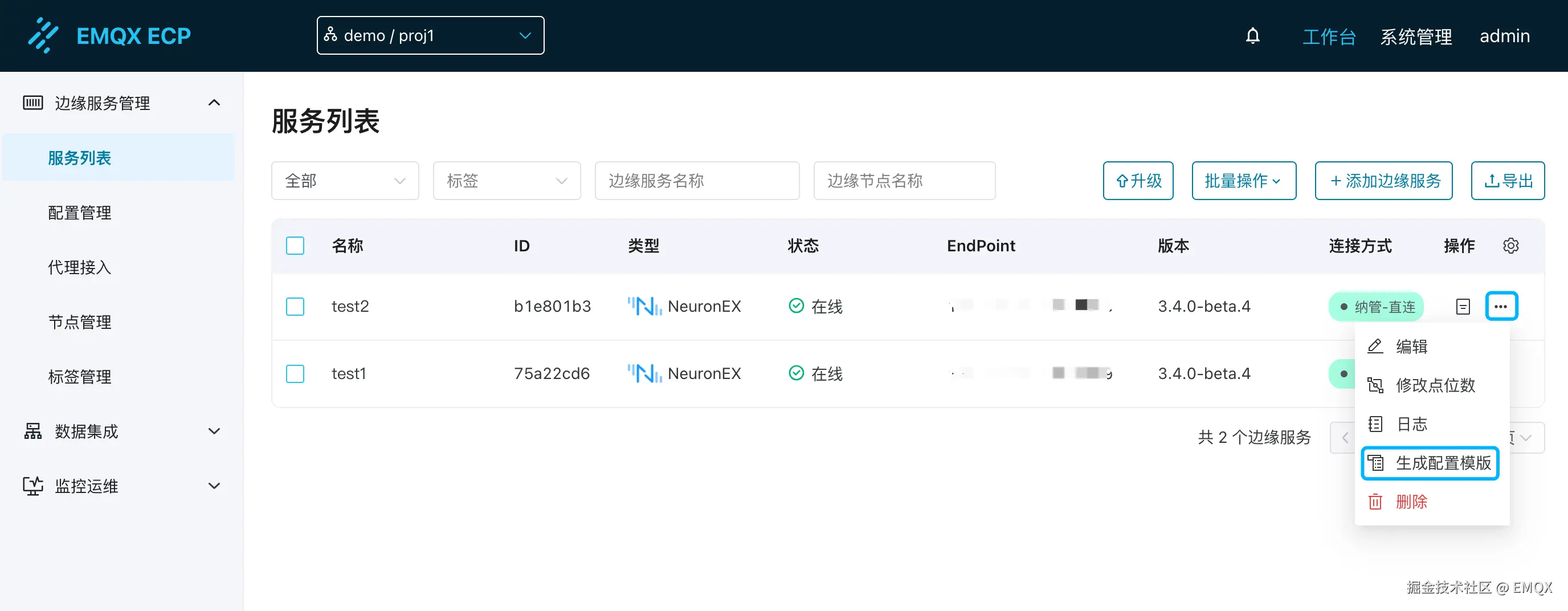The height and width of the screenshot is (611, 1568).
Task: Open the notification bell
Action: pos(1253,36)
